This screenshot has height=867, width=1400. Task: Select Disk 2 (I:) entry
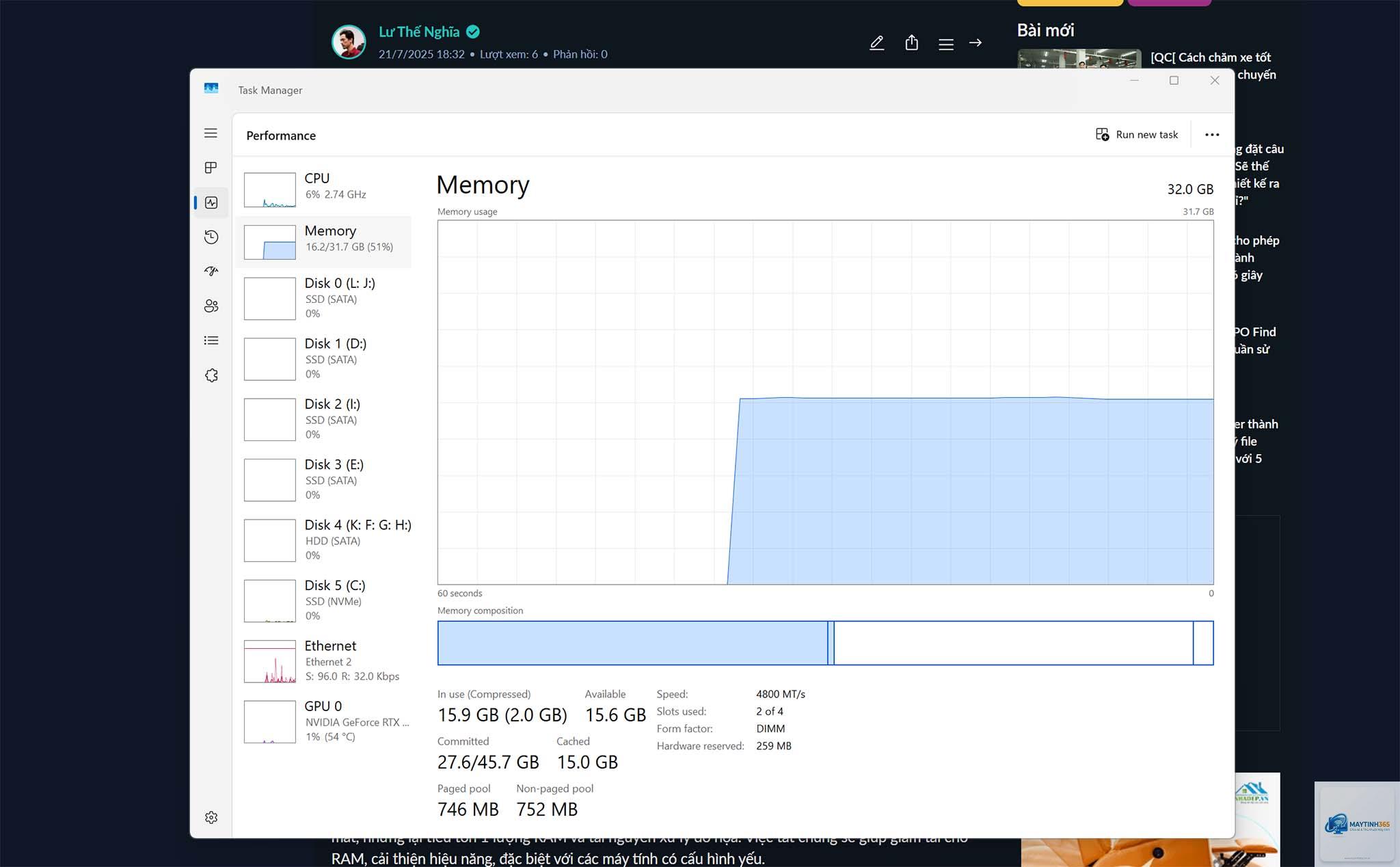323,419
